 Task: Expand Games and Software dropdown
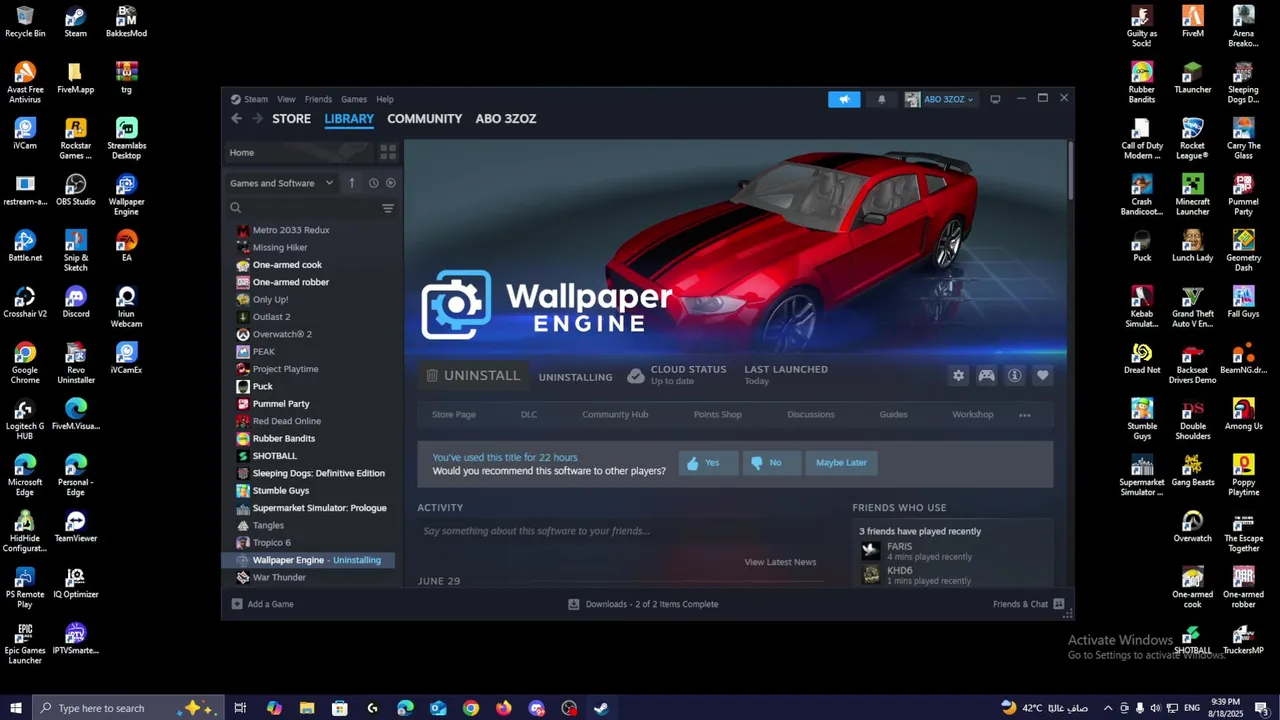[281, 183]
